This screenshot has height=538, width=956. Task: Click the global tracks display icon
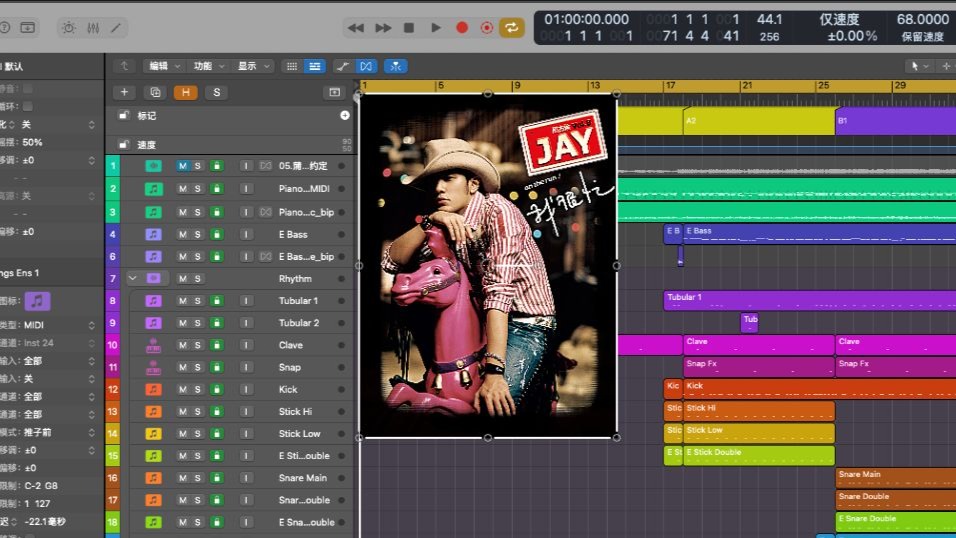coord(334,92)
